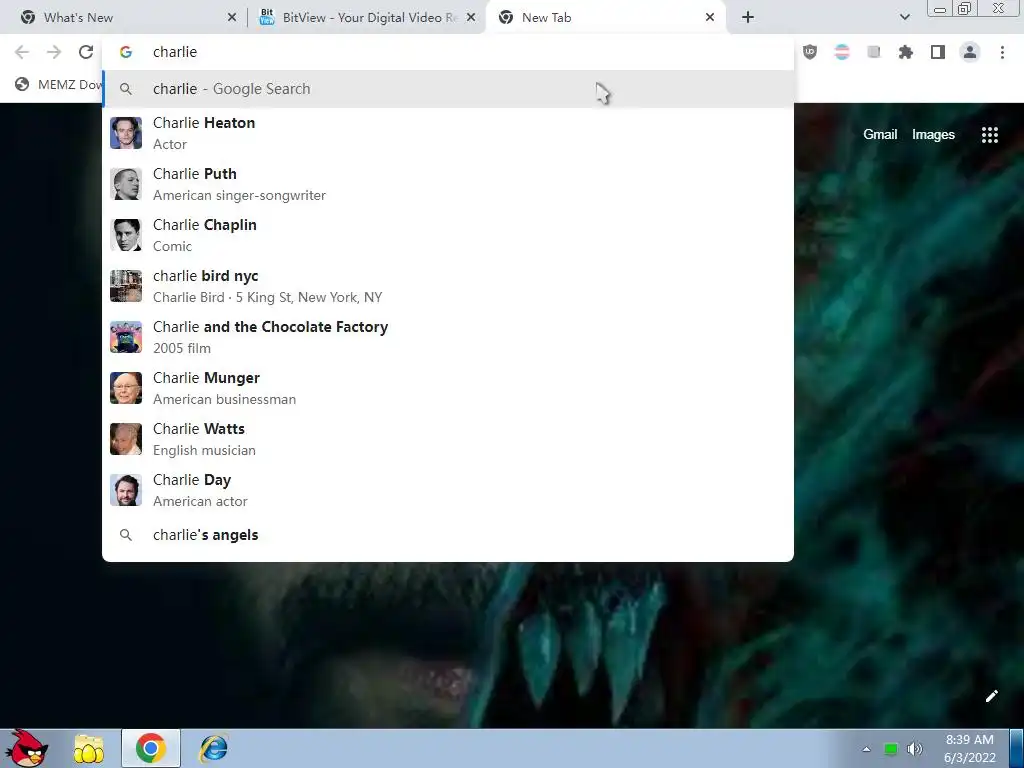Click Charlie Munger's thumbnail photo

click(126, 388)
